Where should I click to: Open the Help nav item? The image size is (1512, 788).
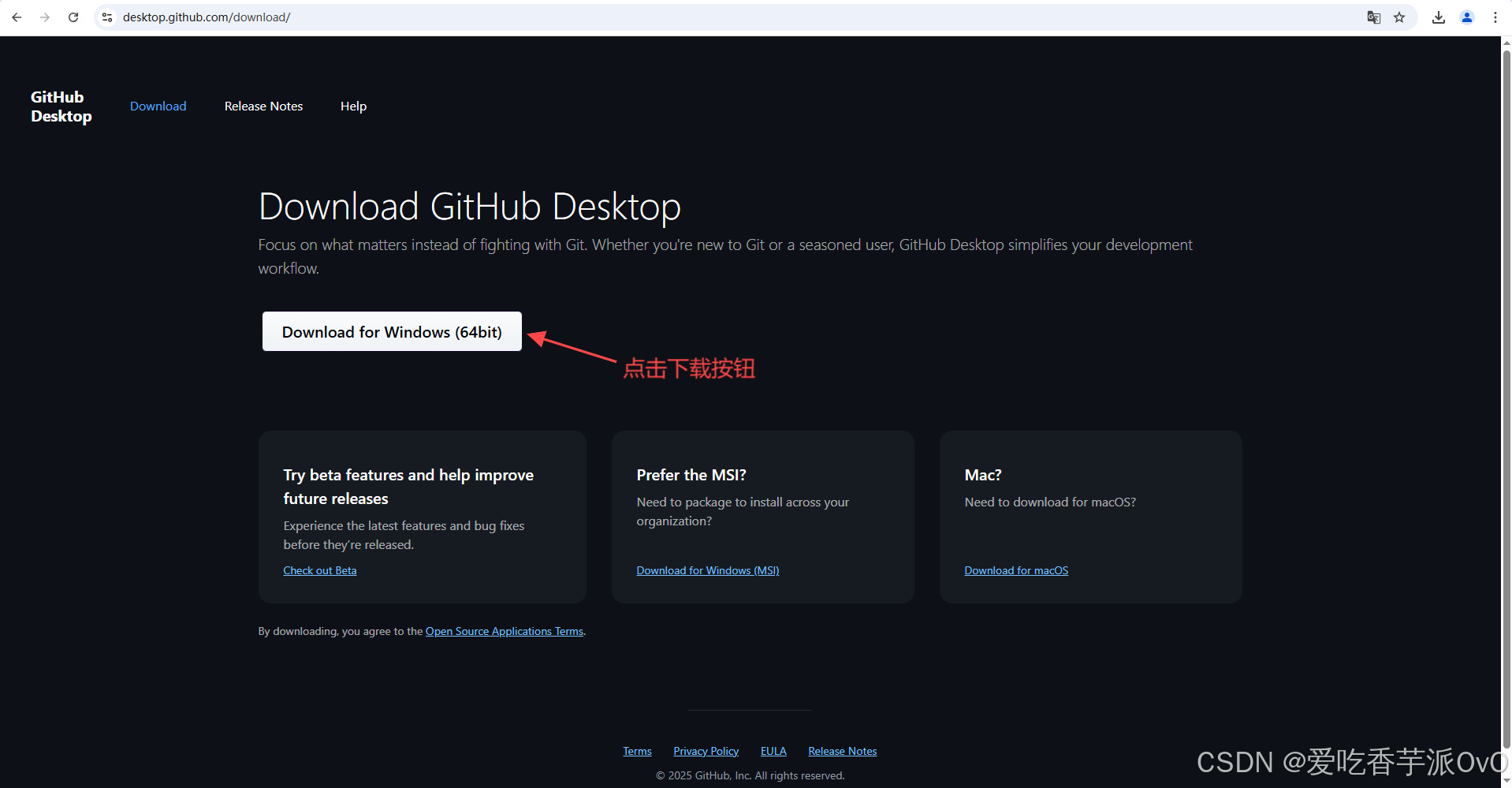pyautogui.click(x=353, y=106)
